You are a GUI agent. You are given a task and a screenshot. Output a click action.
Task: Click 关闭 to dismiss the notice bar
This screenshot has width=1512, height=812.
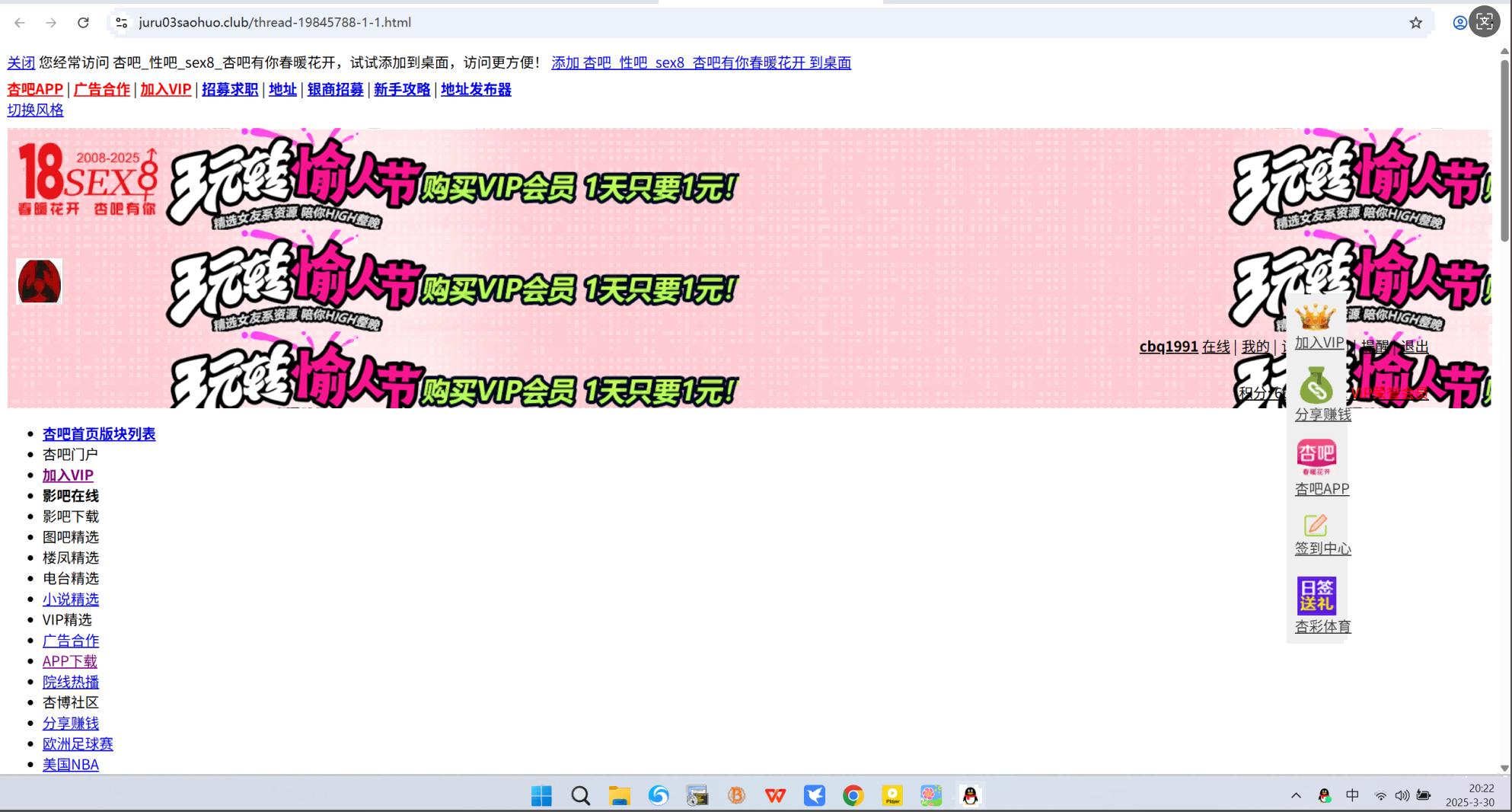tap(20, 62)
